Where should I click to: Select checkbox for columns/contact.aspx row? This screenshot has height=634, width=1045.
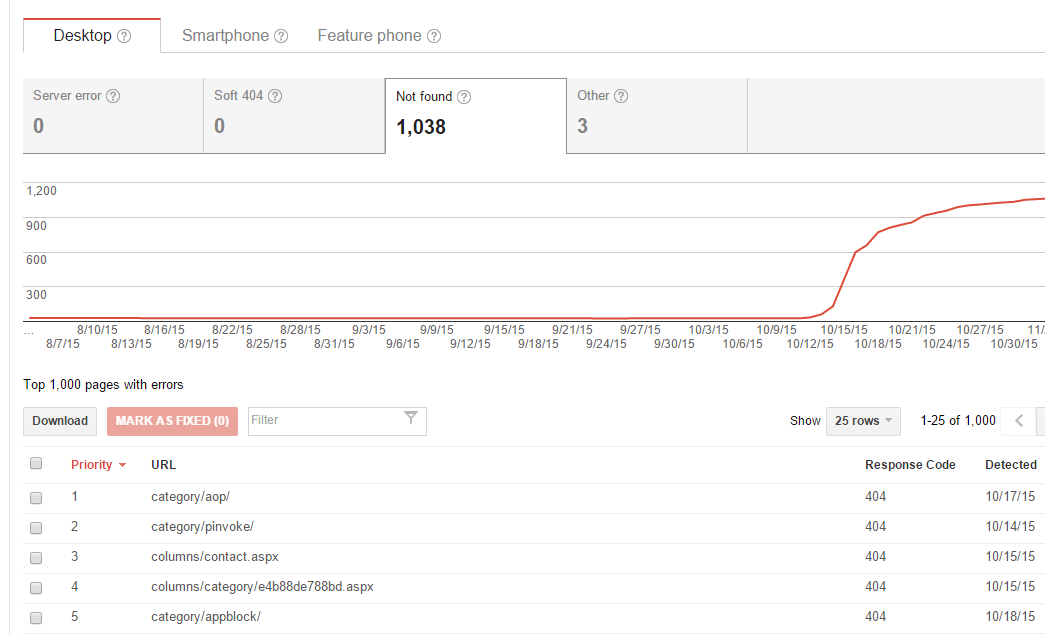click(x=37, y=557)
